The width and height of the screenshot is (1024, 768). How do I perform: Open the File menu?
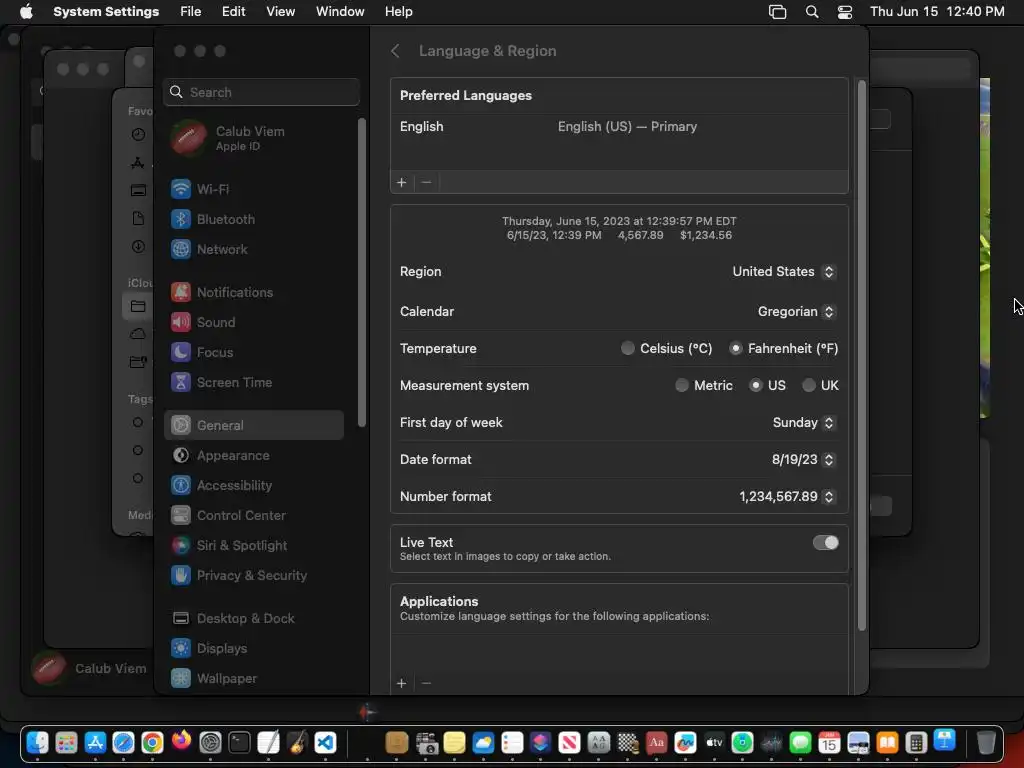pyautogui.click(x=191, y=12)
